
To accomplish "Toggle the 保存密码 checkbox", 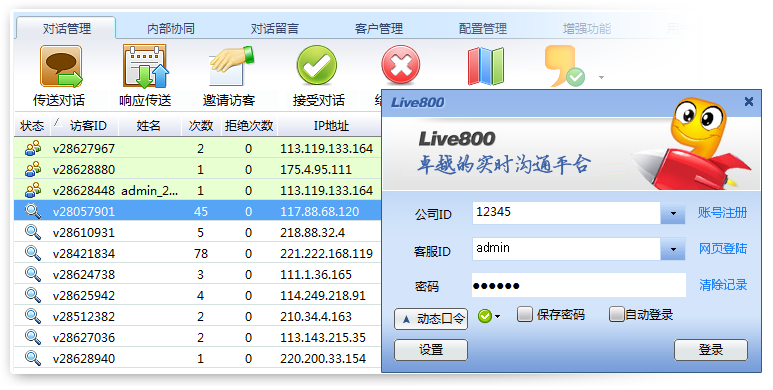I will click(525, 314).
